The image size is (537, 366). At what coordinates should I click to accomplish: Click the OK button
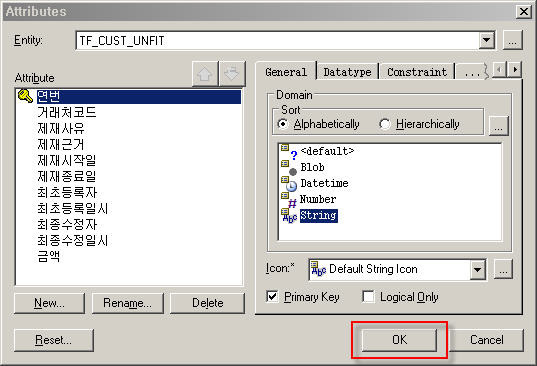[x=399, y=340]
